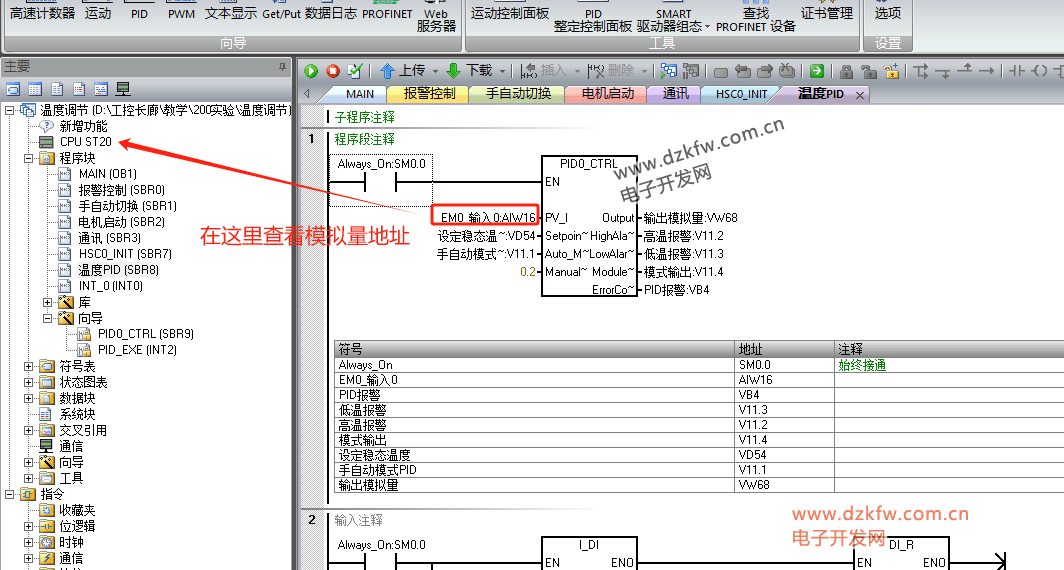Expand the 符号表 tree node
The width and height of the screenshot is (1064, 570).
click(x=29, y=366)
